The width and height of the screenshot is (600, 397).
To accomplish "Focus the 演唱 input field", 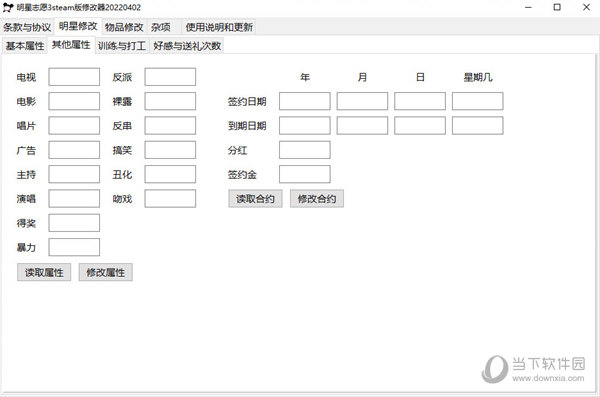I will 74,198.
